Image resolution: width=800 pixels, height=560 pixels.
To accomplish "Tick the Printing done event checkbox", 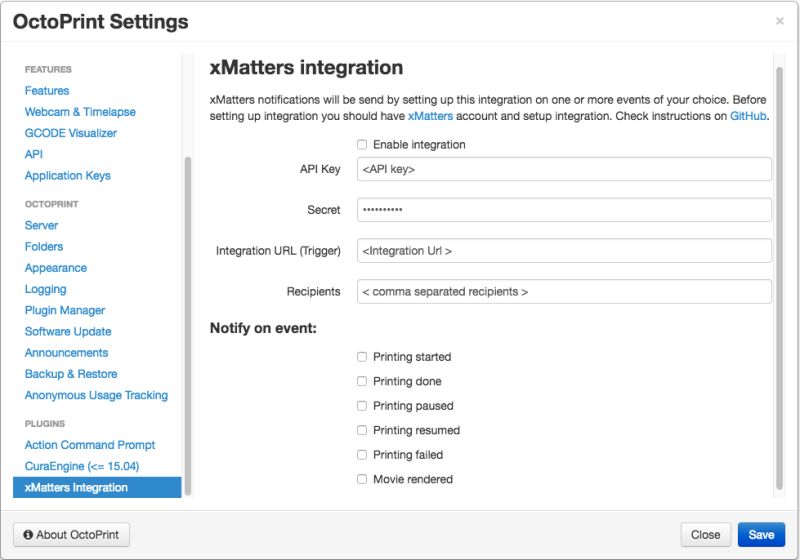I will pos(362,381).
